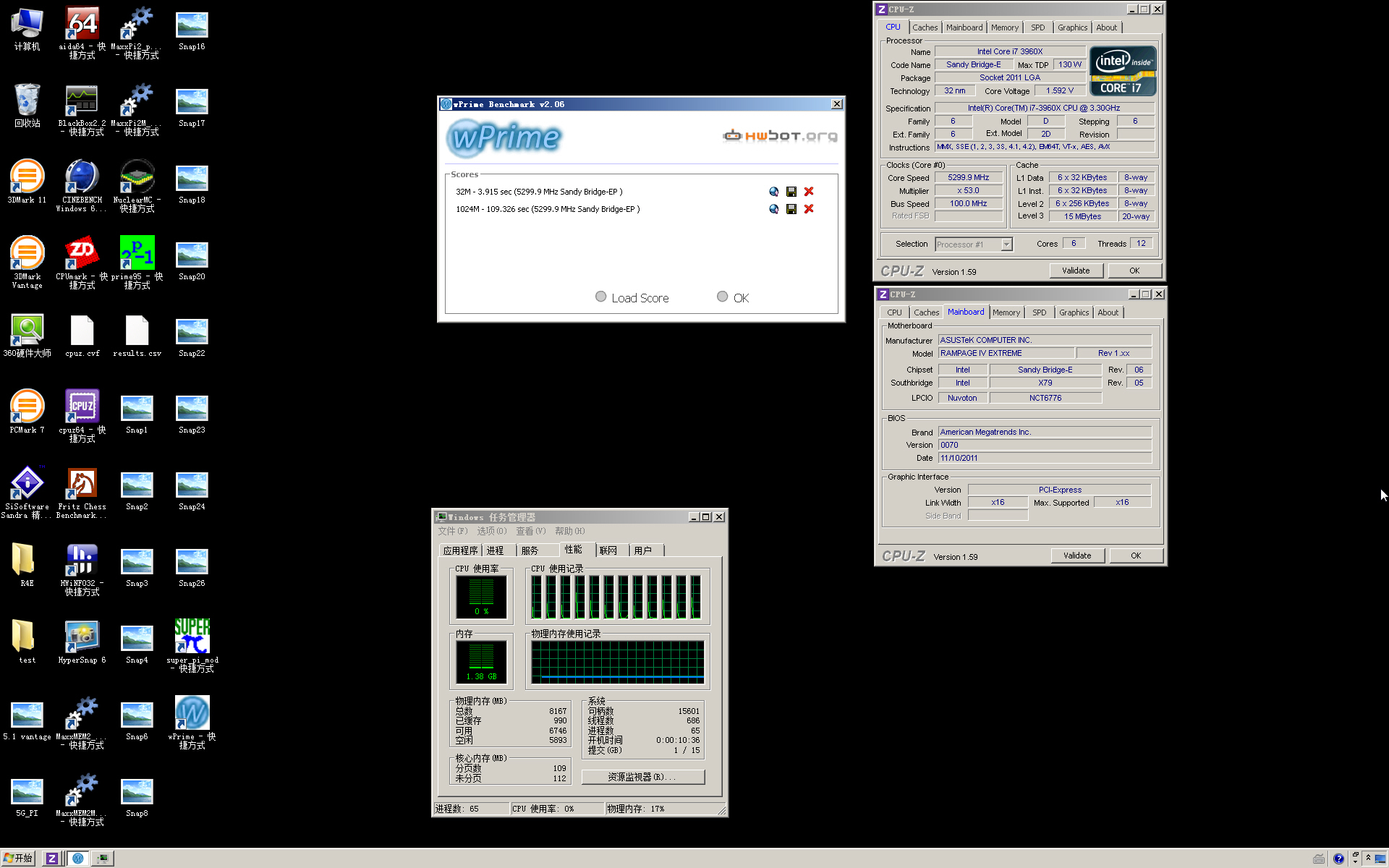
Task: Click Validate in bottom CPU-Z window
Action: pyautogui.click(x=1077, y=556)
